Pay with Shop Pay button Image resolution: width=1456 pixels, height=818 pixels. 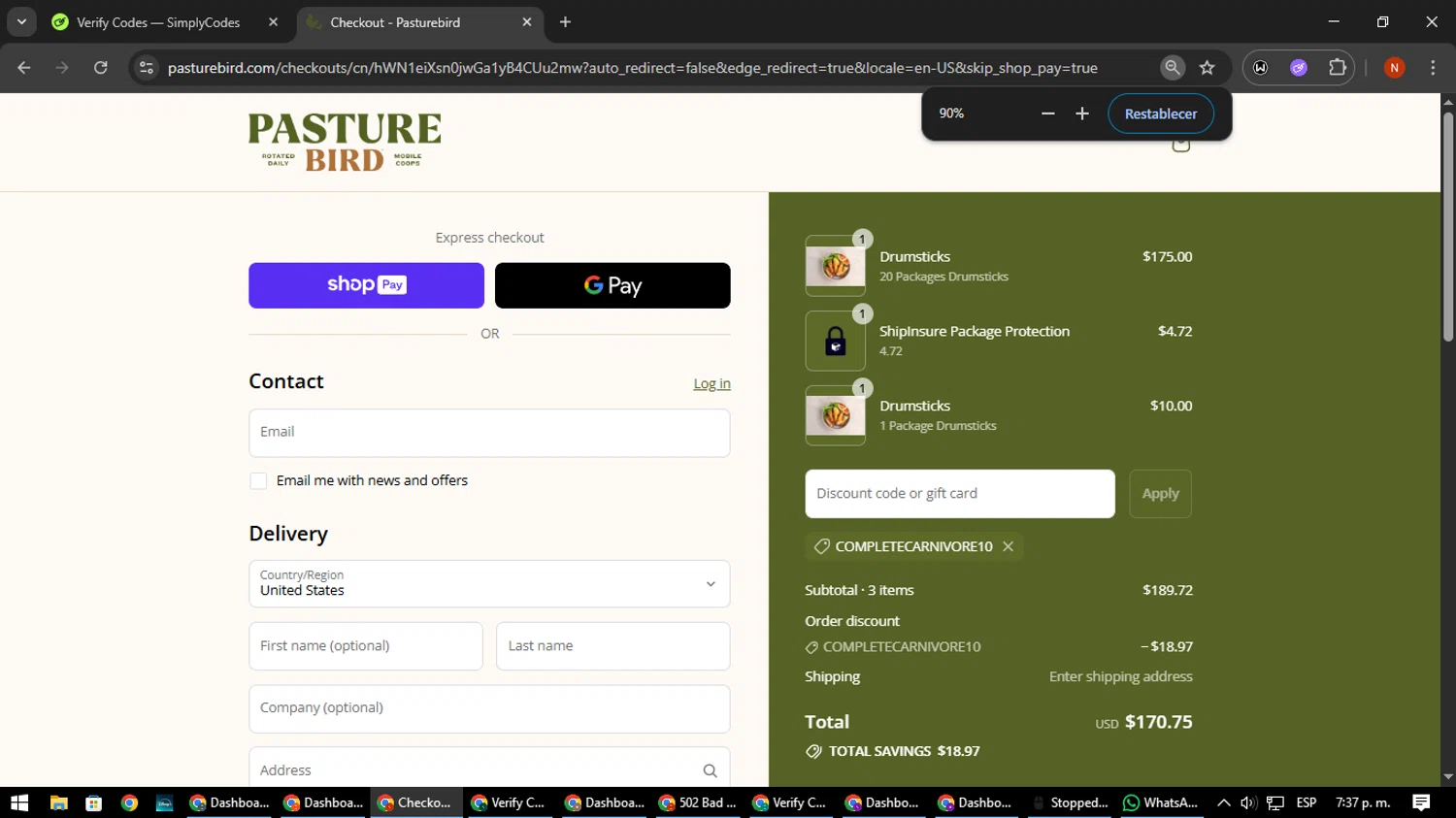[366, 285]
